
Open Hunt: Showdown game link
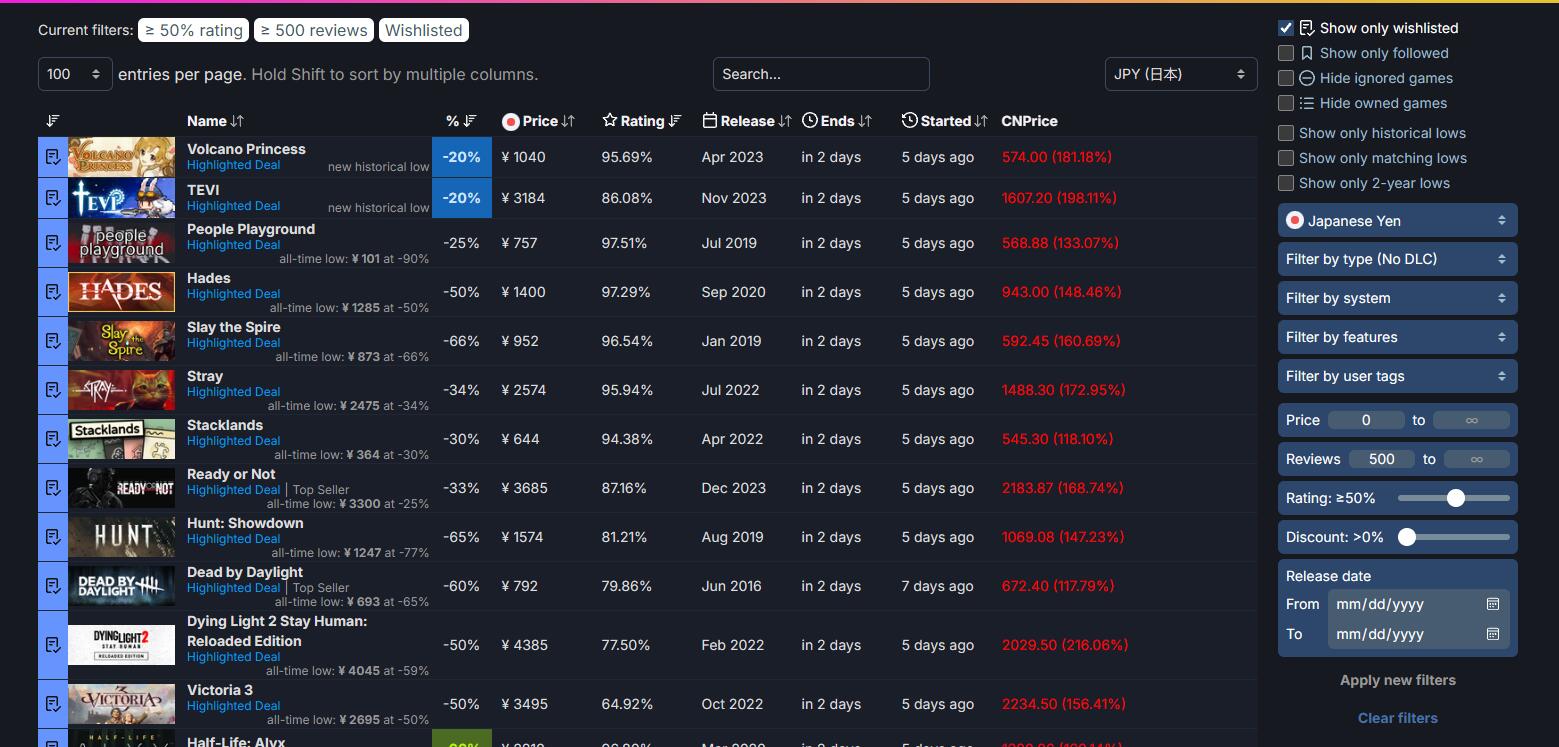point(245,523)
